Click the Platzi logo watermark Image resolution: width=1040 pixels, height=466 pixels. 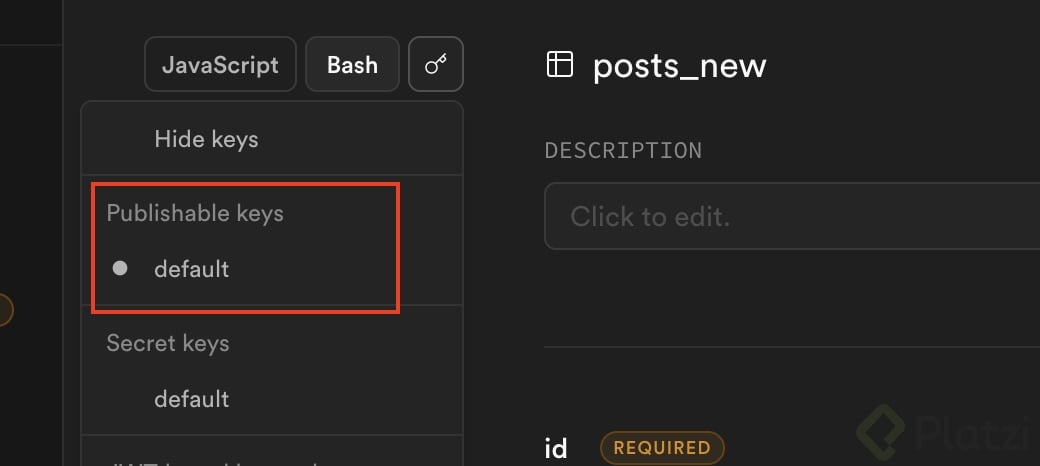coord(881,430)
